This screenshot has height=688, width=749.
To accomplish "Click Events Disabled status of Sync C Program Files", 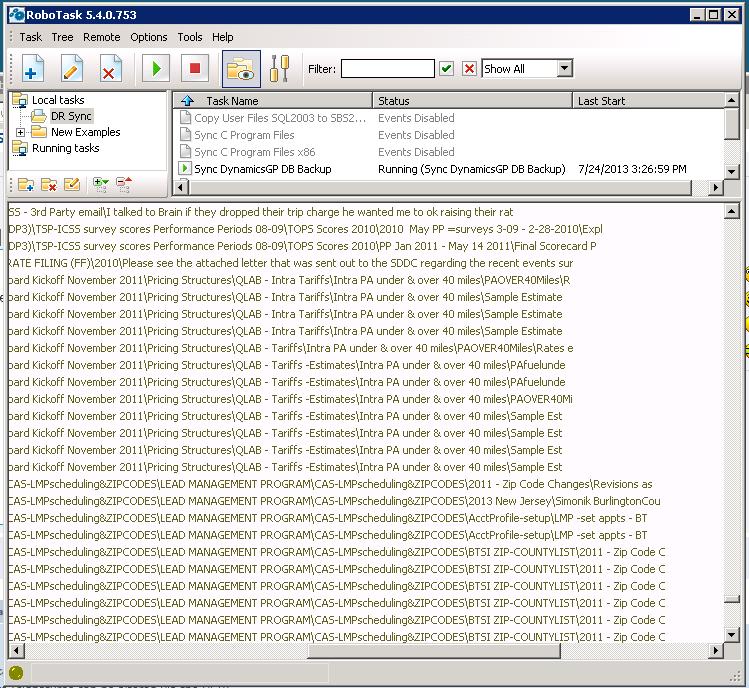I will click(416, 135).
